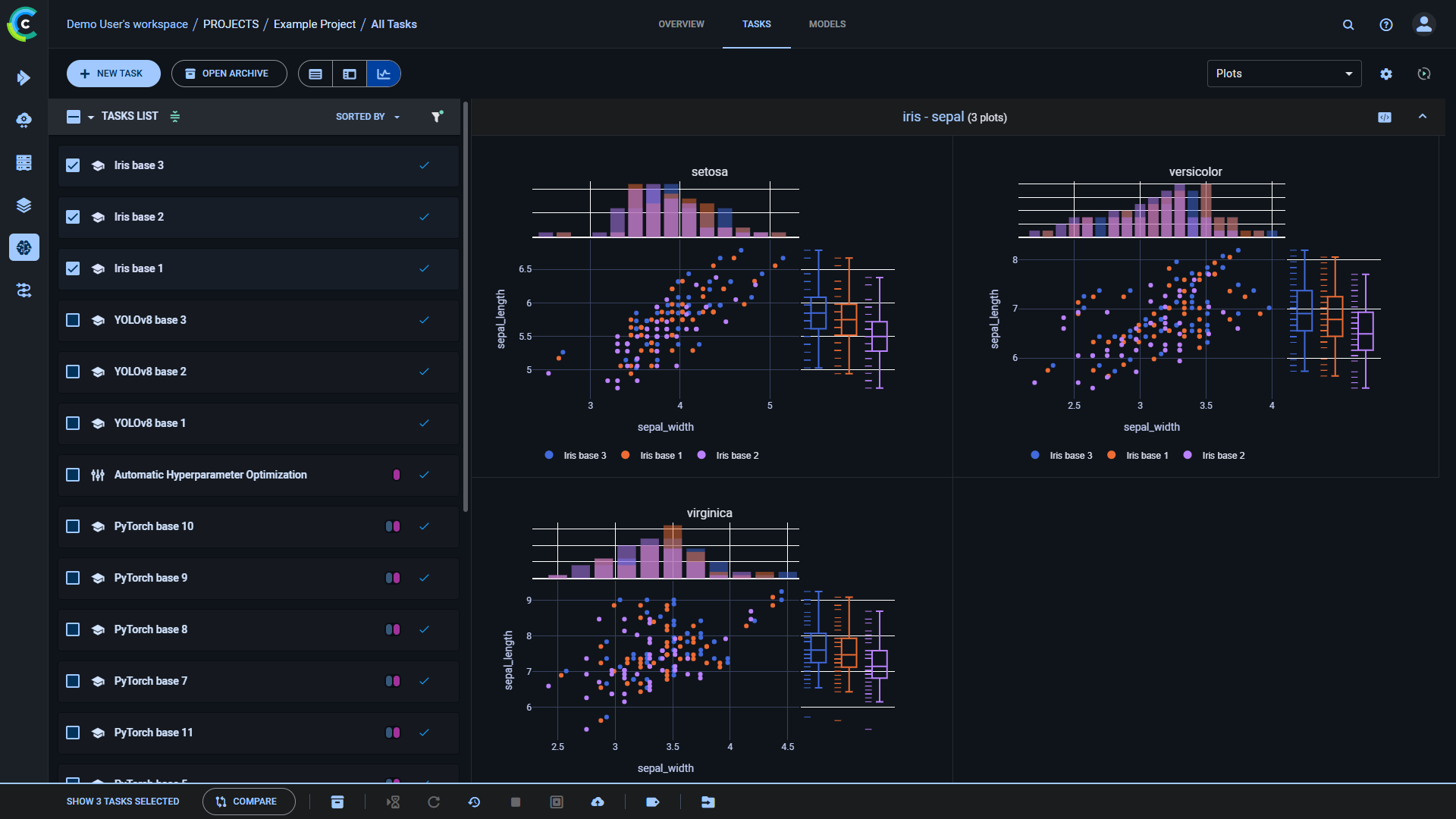Abort the selected tasks with stop icon
The width and height of the screenshot is (1456, 819).
click(516, 802)
